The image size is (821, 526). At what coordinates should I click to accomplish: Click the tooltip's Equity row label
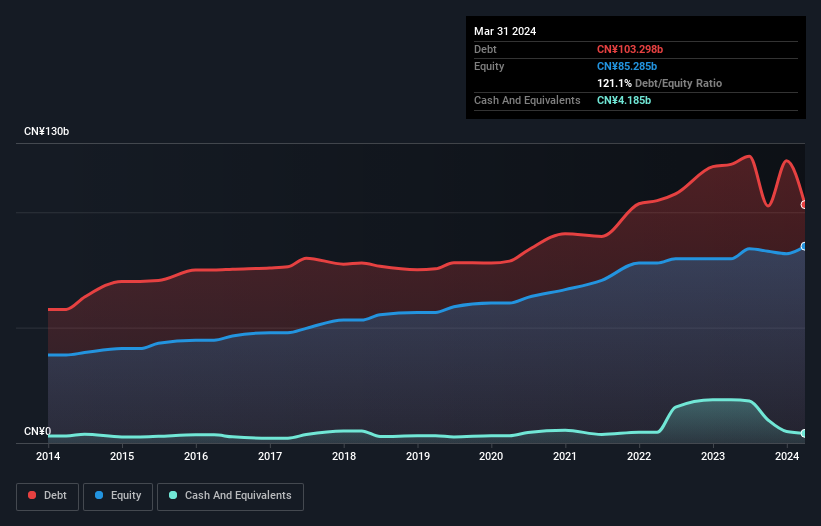point(489,66)
